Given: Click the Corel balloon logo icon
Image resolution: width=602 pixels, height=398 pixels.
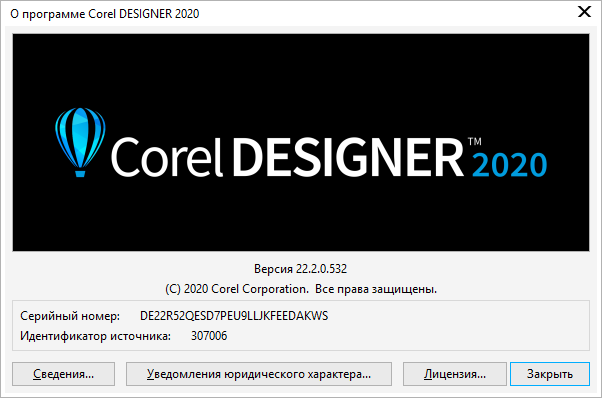Looking at the screenshot, I should tap(80, 142).
